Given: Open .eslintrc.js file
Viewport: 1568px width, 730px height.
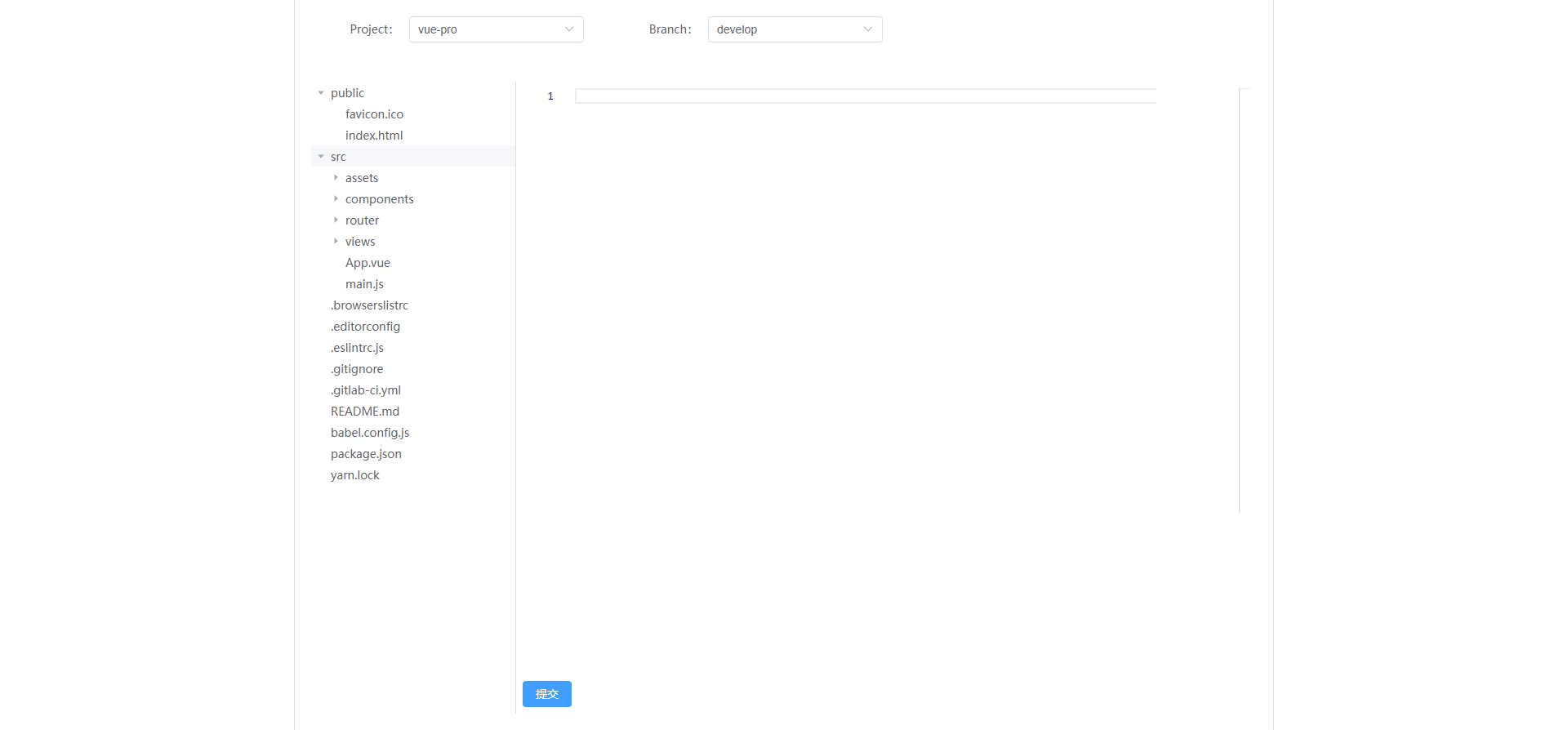Looking at the screenshot, I should click(x=357, y=348).
